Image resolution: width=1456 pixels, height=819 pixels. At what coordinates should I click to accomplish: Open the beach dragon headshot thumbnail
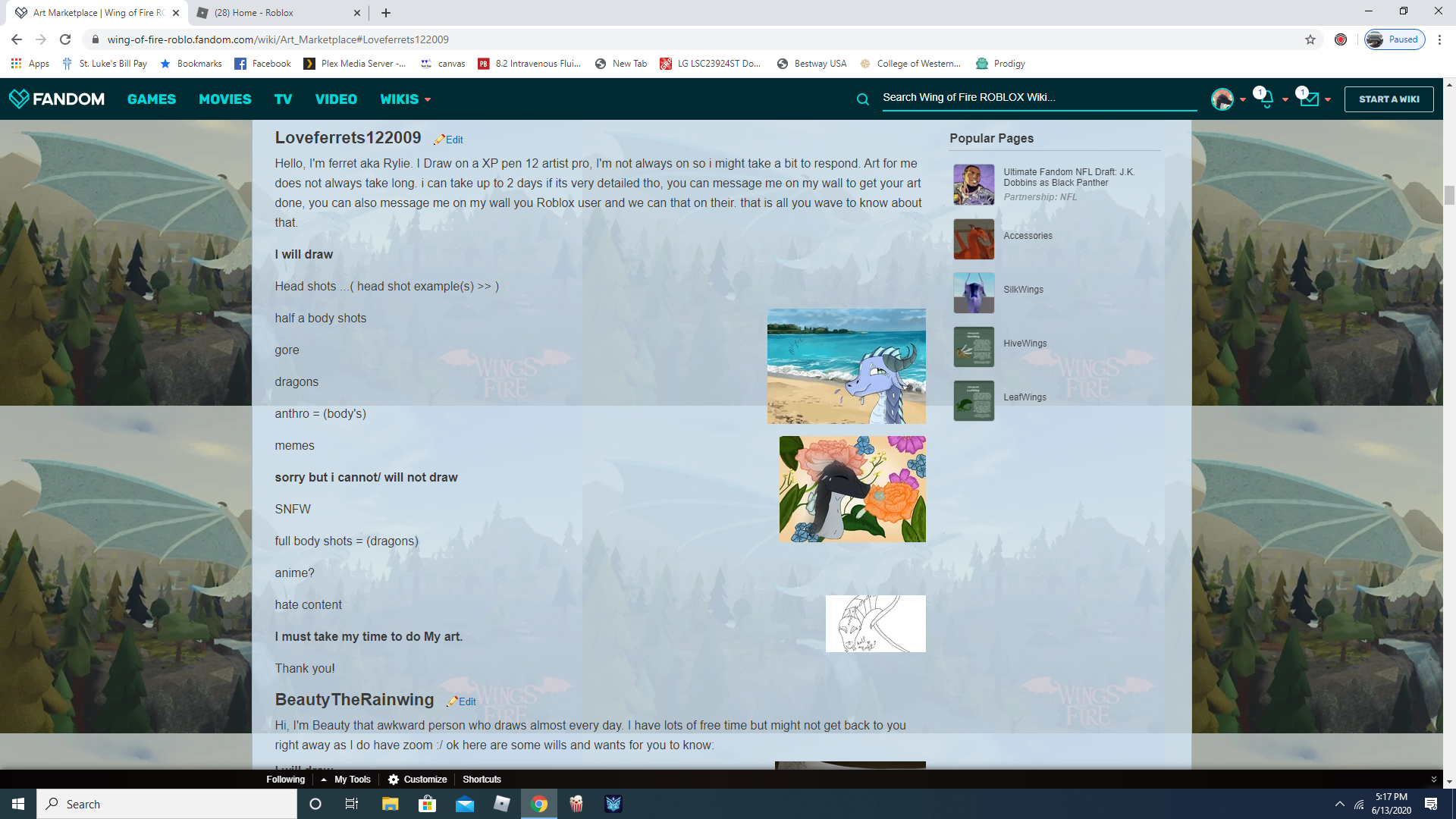coord(846,366)
